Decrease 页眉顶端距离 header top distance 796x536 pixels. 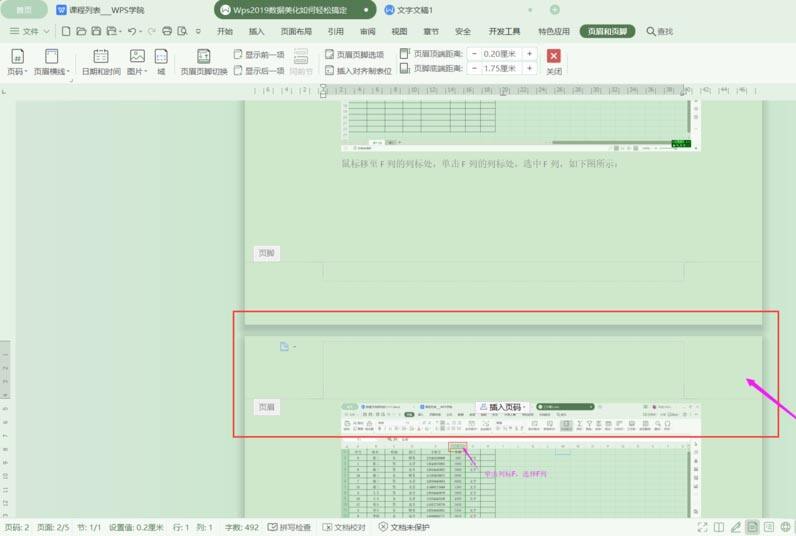coord(474,54)
